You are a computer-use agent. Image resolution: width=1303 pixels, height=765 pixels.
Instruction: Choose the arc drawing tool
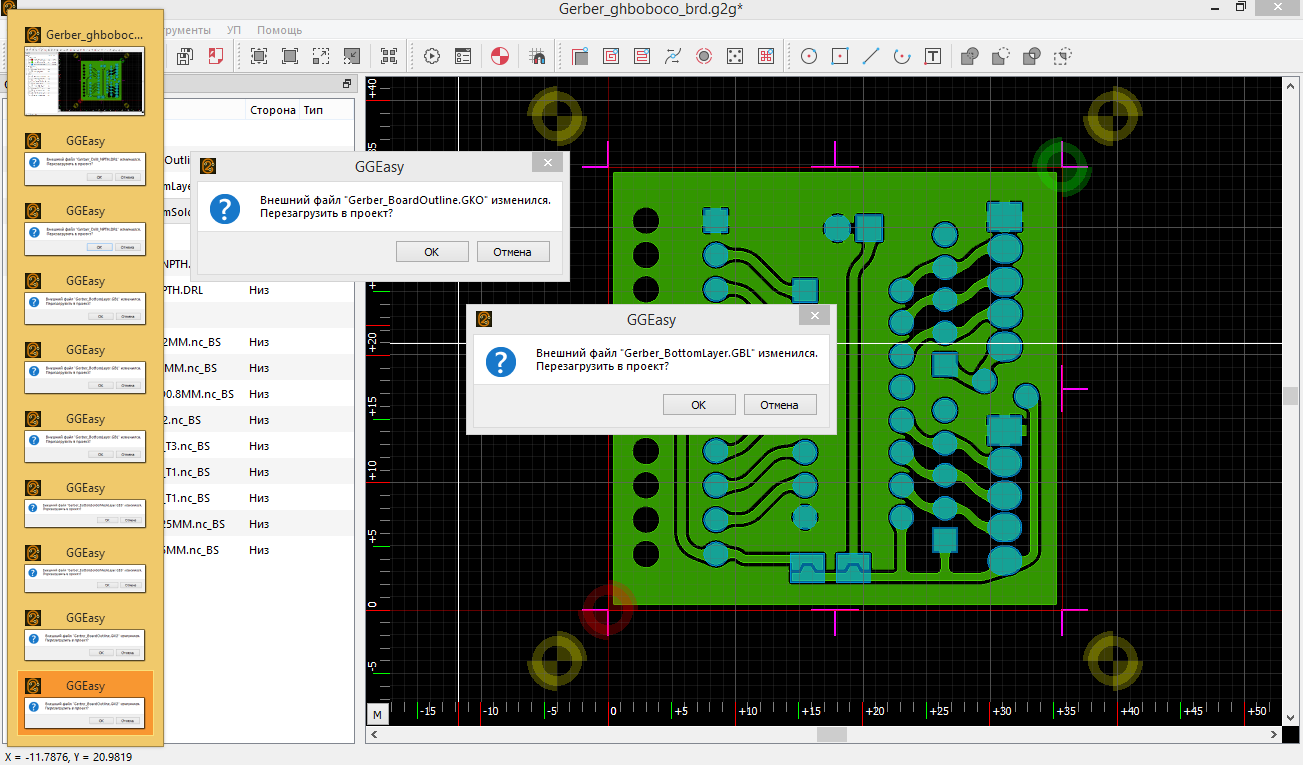pyautogui.click(x=901, y=56)
